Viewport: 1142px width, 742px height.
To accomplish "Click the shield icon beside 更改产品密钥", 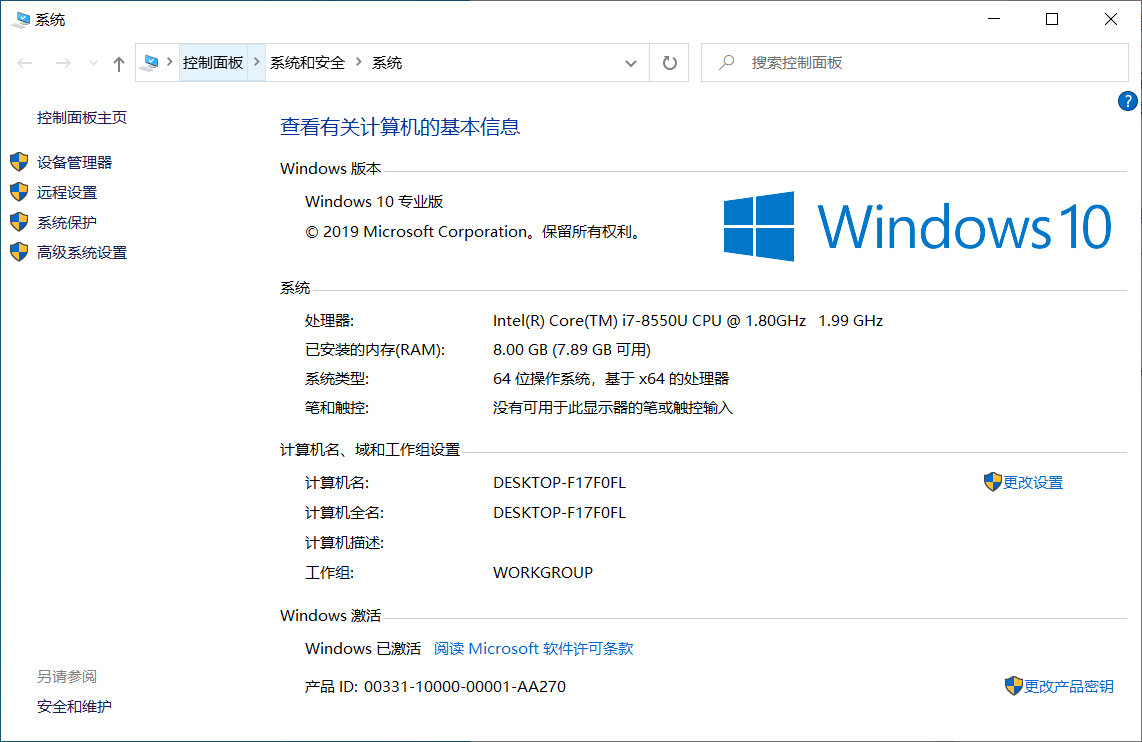I will (1013, 685).
